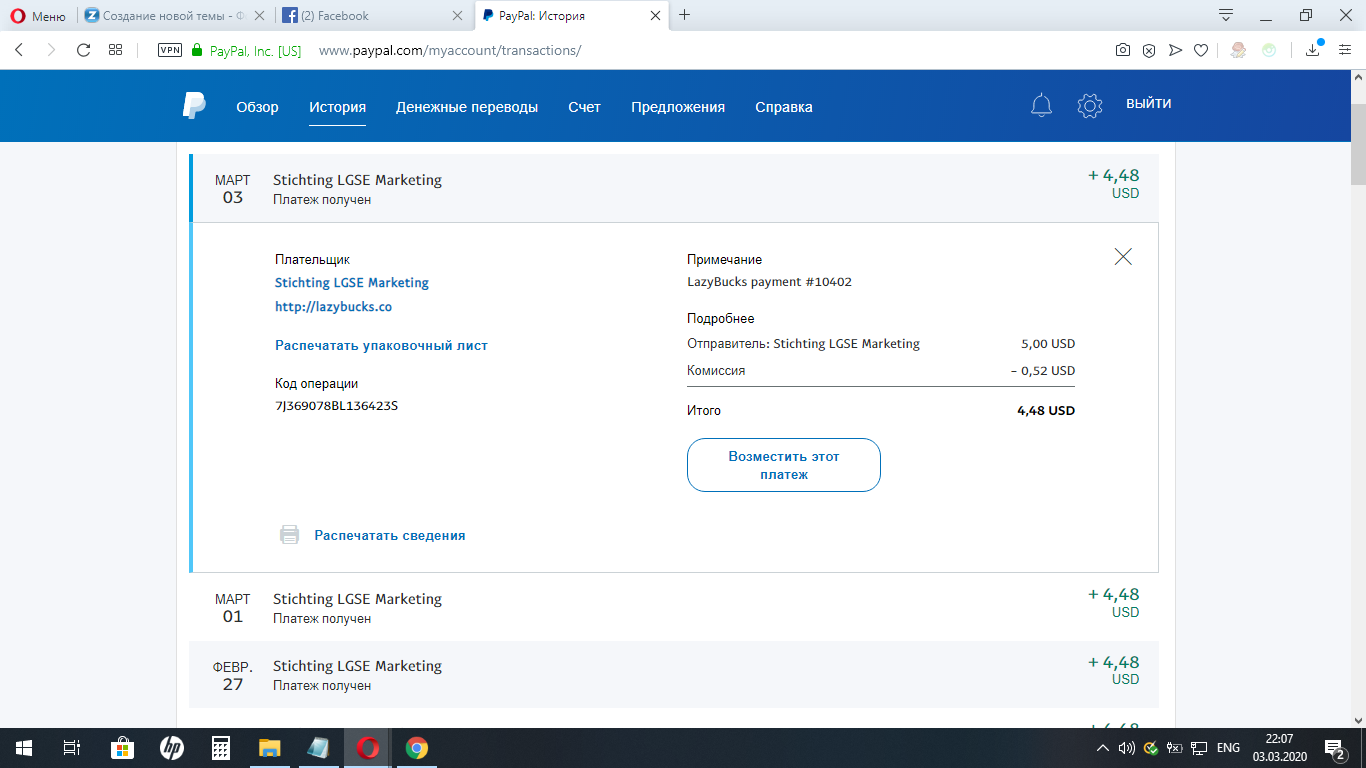Take a snapshot with camera icon

tap(1123, 50)
